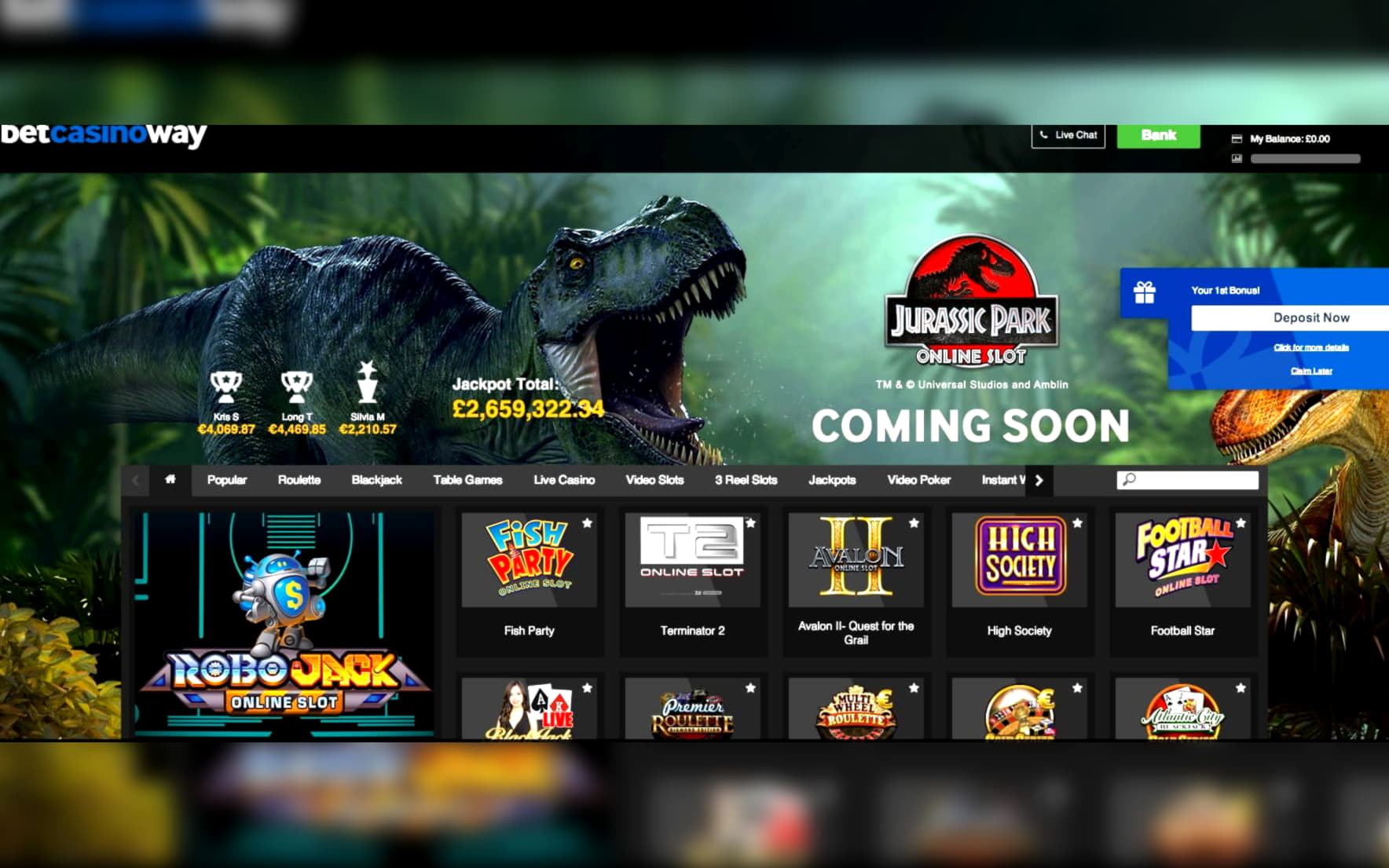Open the Table Games tab

pyautogui.click(x=467, y=480)
